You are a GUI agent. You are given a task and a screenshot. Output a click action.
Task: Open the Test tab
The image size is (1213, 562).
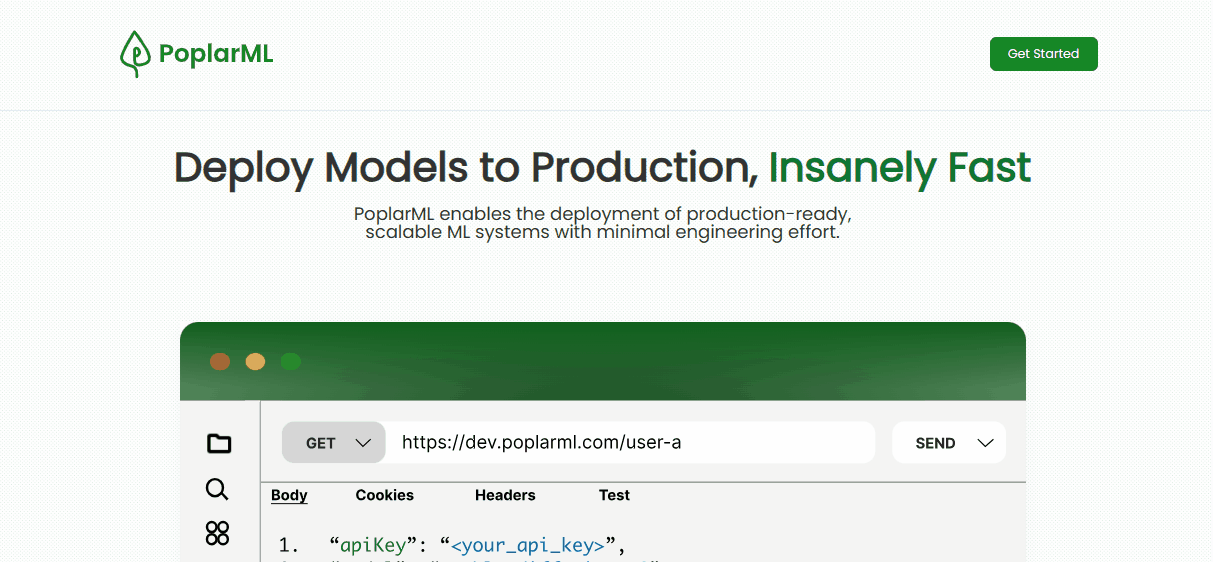(614, 495)
